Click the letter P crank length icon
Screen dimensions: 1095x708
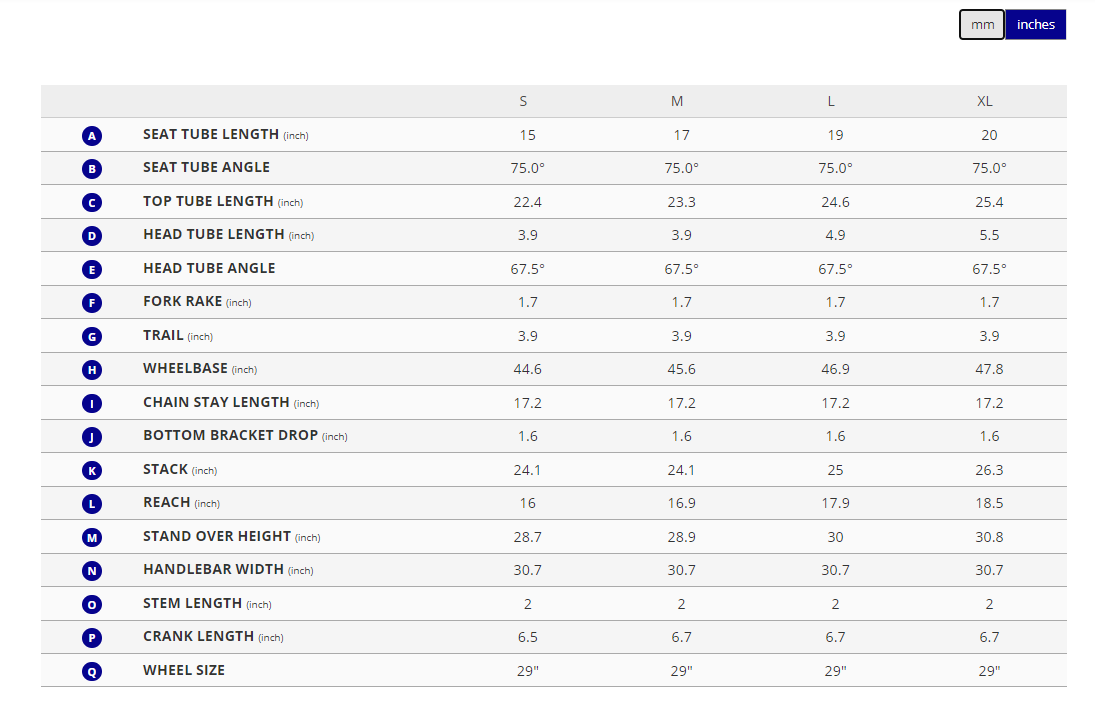click(92, 638)
